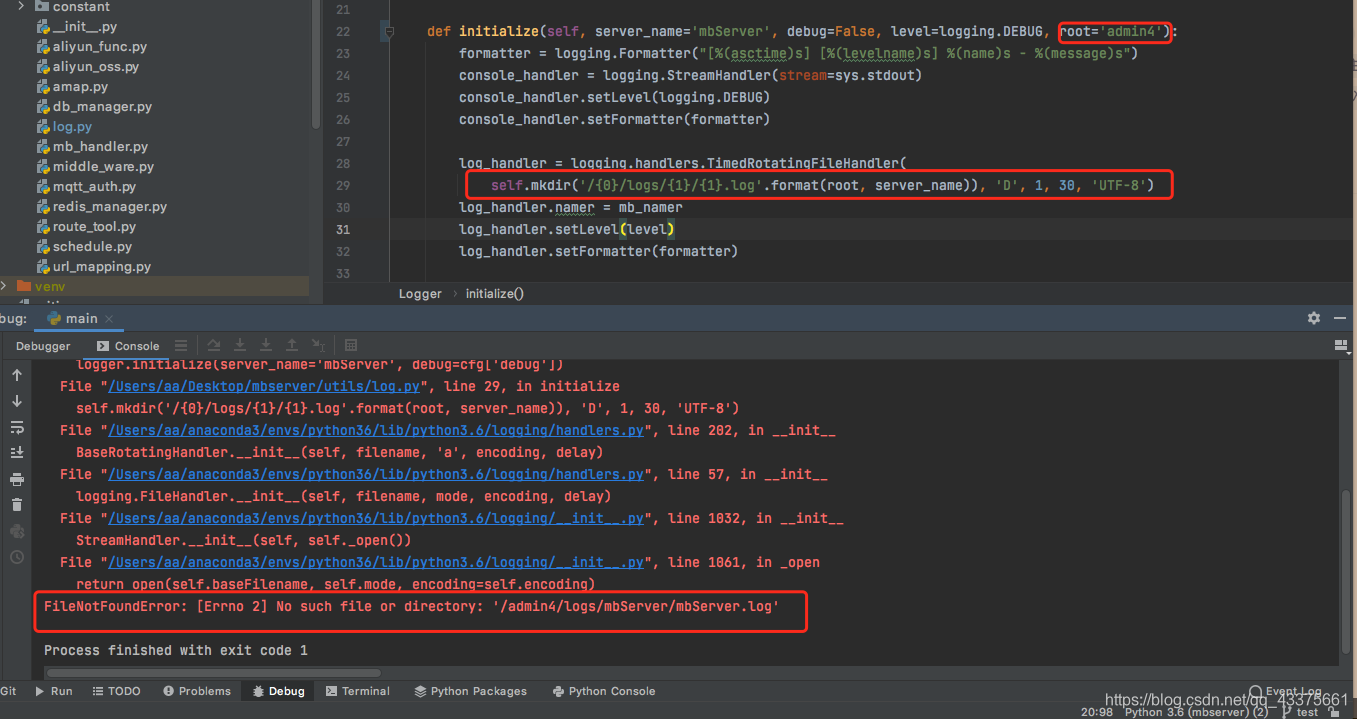Open Debug panel settings gear
This screenshot has height=719, width=1357.
tap(1314, 318)
